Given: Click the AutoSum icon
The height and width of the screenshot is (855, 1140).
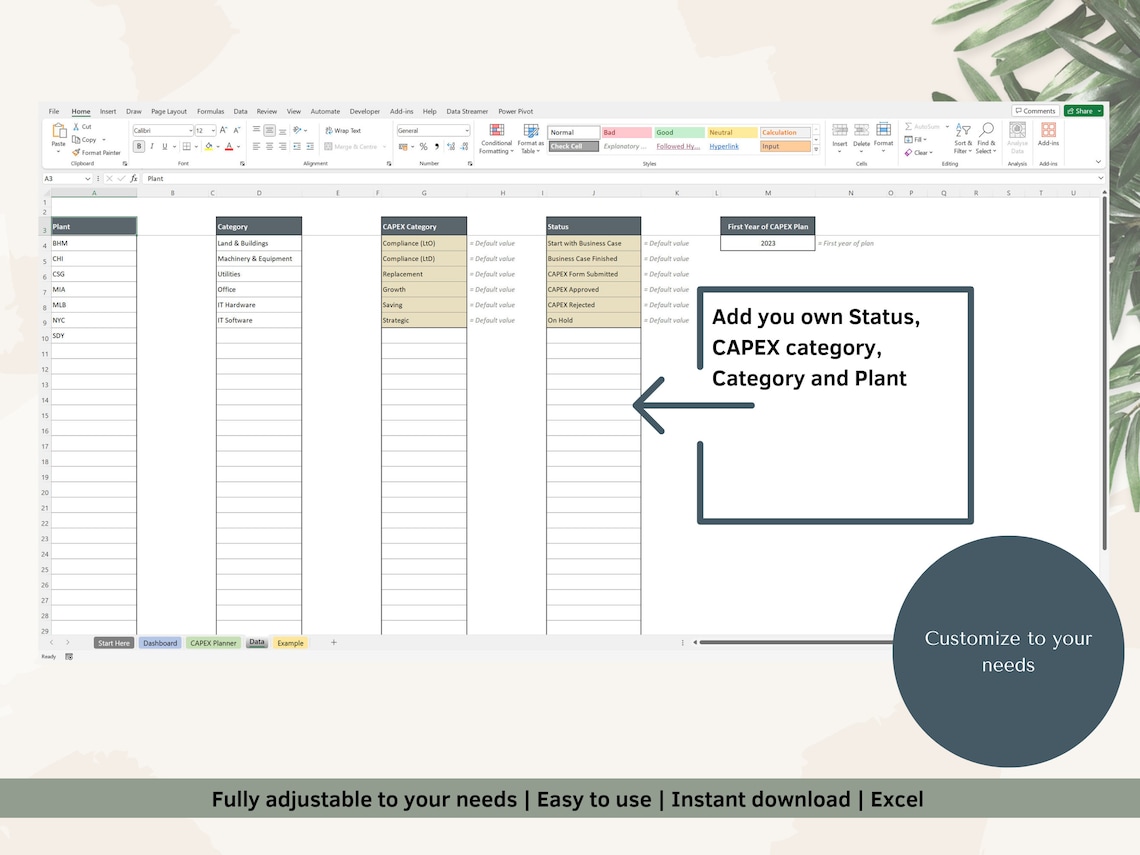Looking at the screenshot, I should 921,126.
